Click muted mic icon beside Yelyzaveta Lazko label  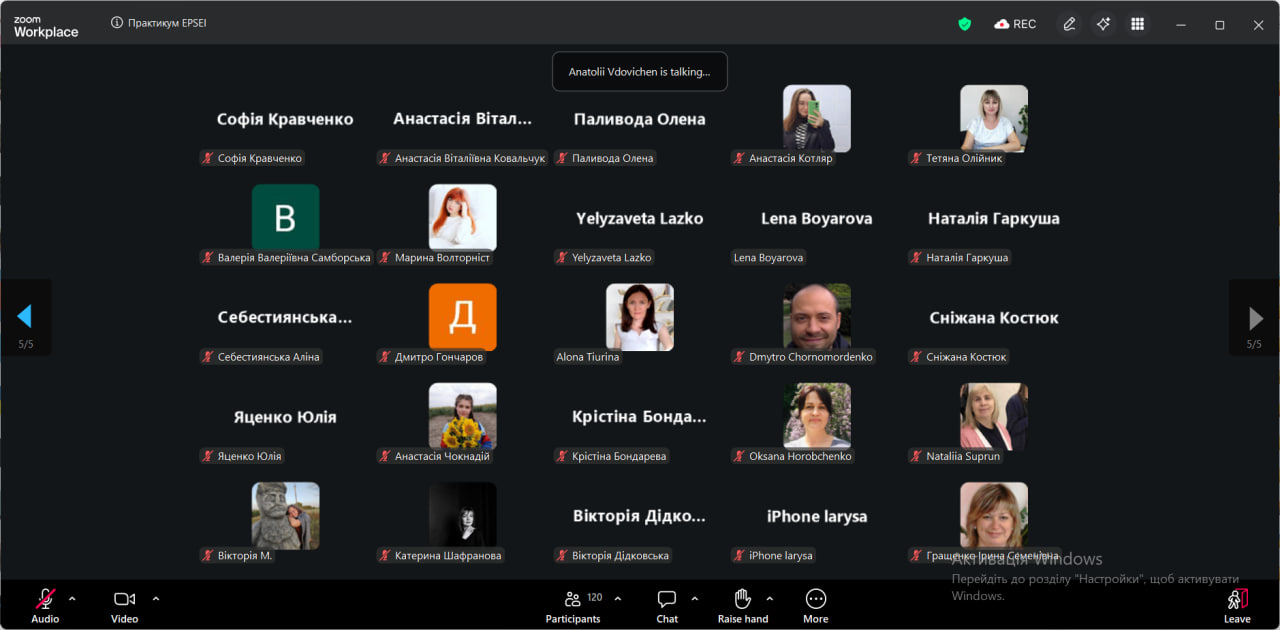[x=562, y=257]
